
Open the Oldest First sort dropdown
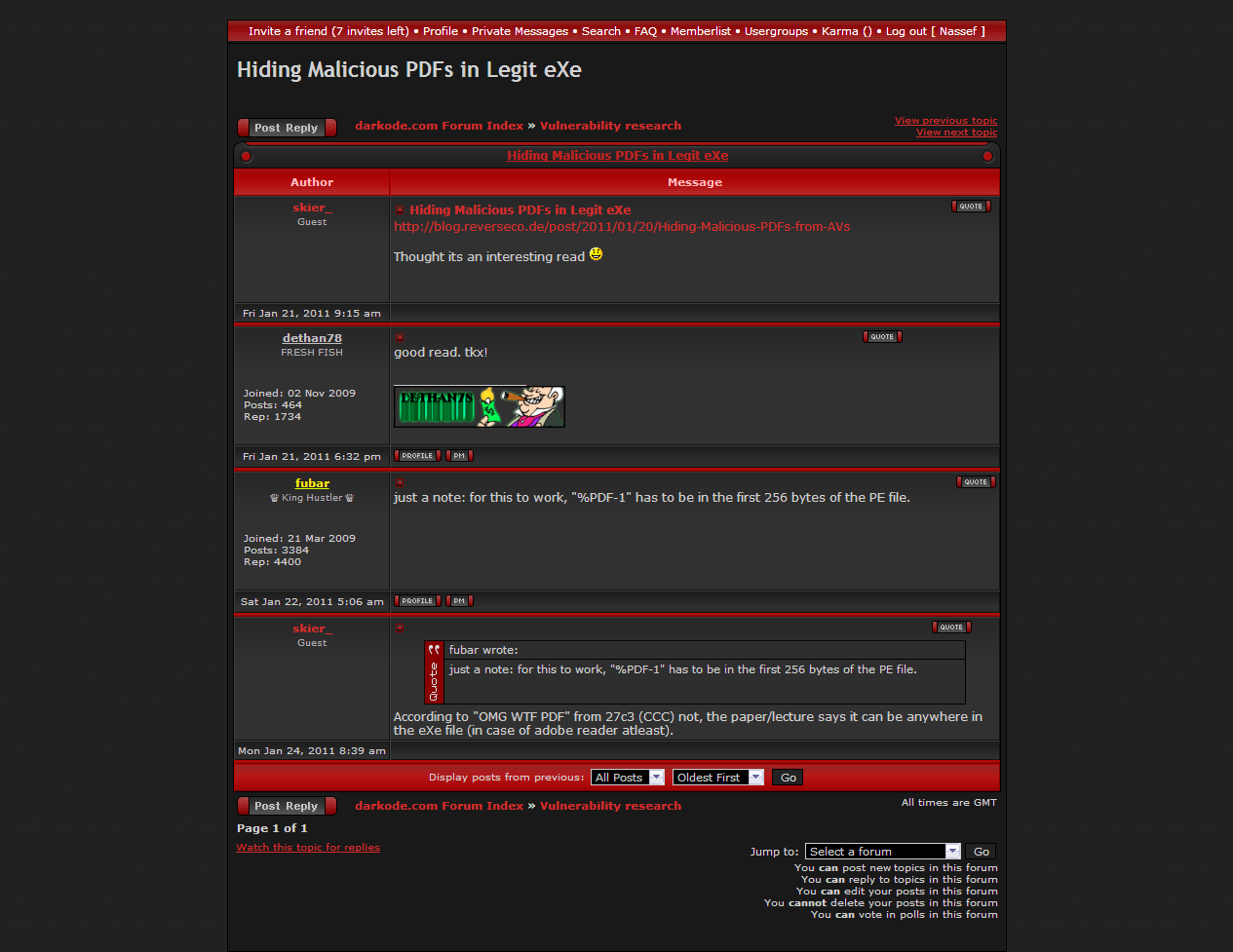point(717,778)
